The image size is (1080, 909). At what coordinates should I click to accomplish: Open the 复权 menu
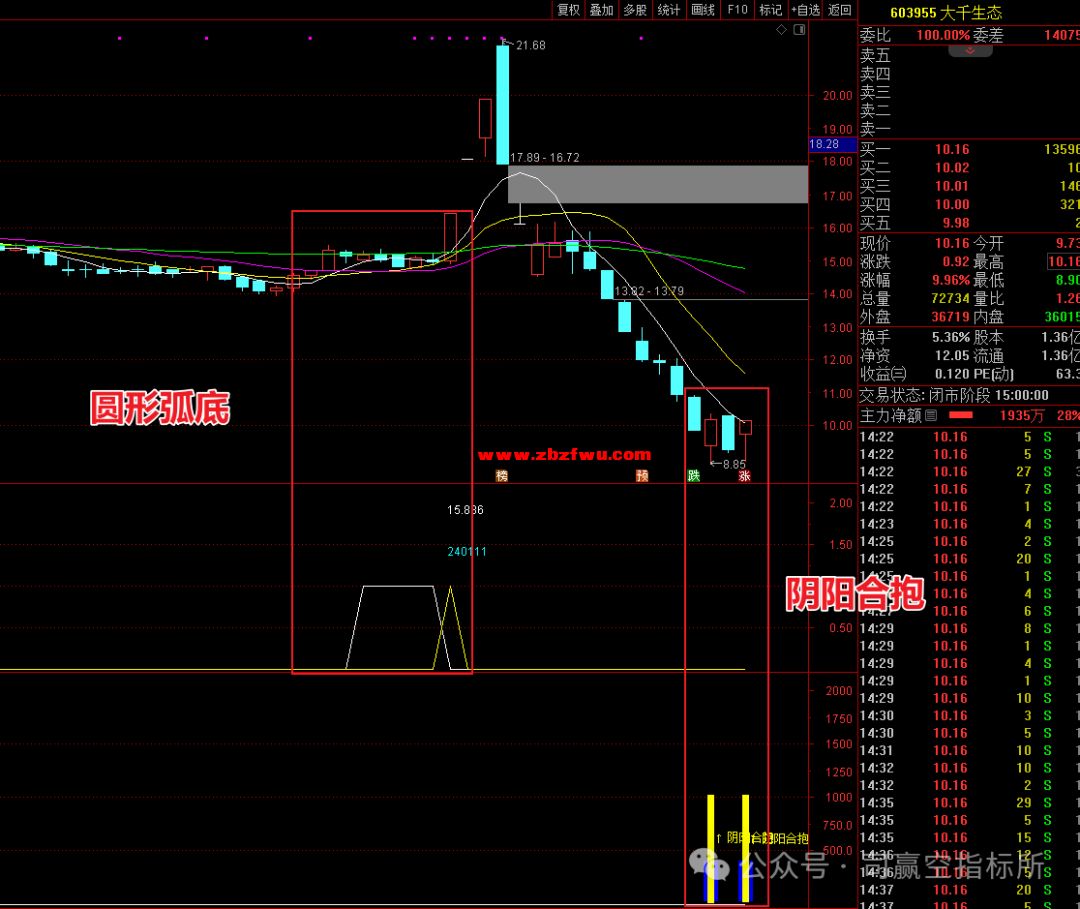[x=568, y=10]
